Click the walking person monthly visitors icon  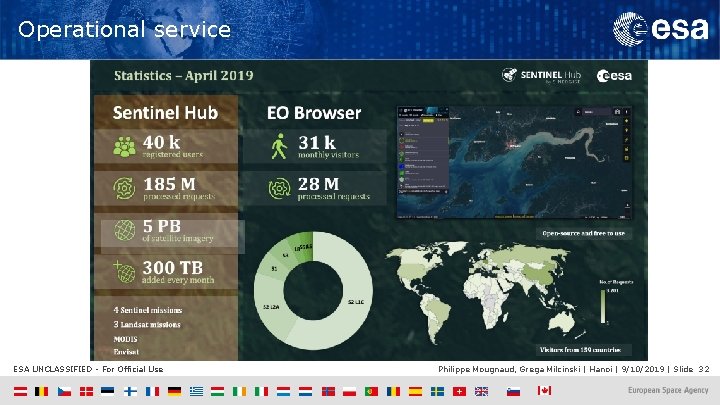point(279,146)
